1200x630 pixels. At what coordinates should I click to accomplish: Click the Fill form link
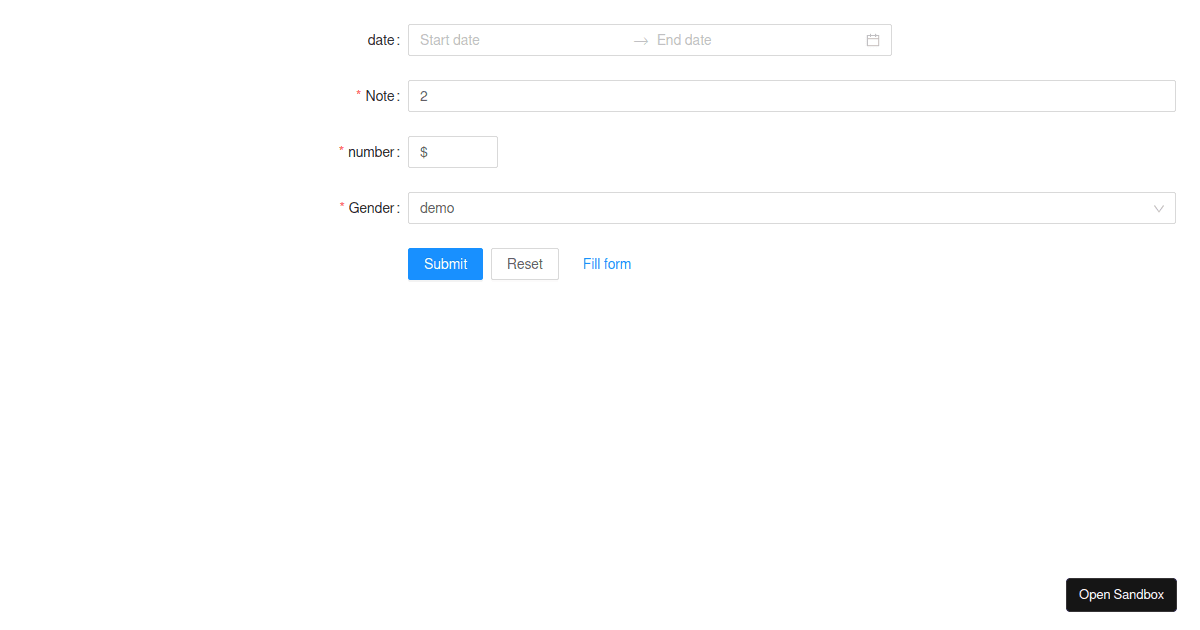(x=606, y=263)
